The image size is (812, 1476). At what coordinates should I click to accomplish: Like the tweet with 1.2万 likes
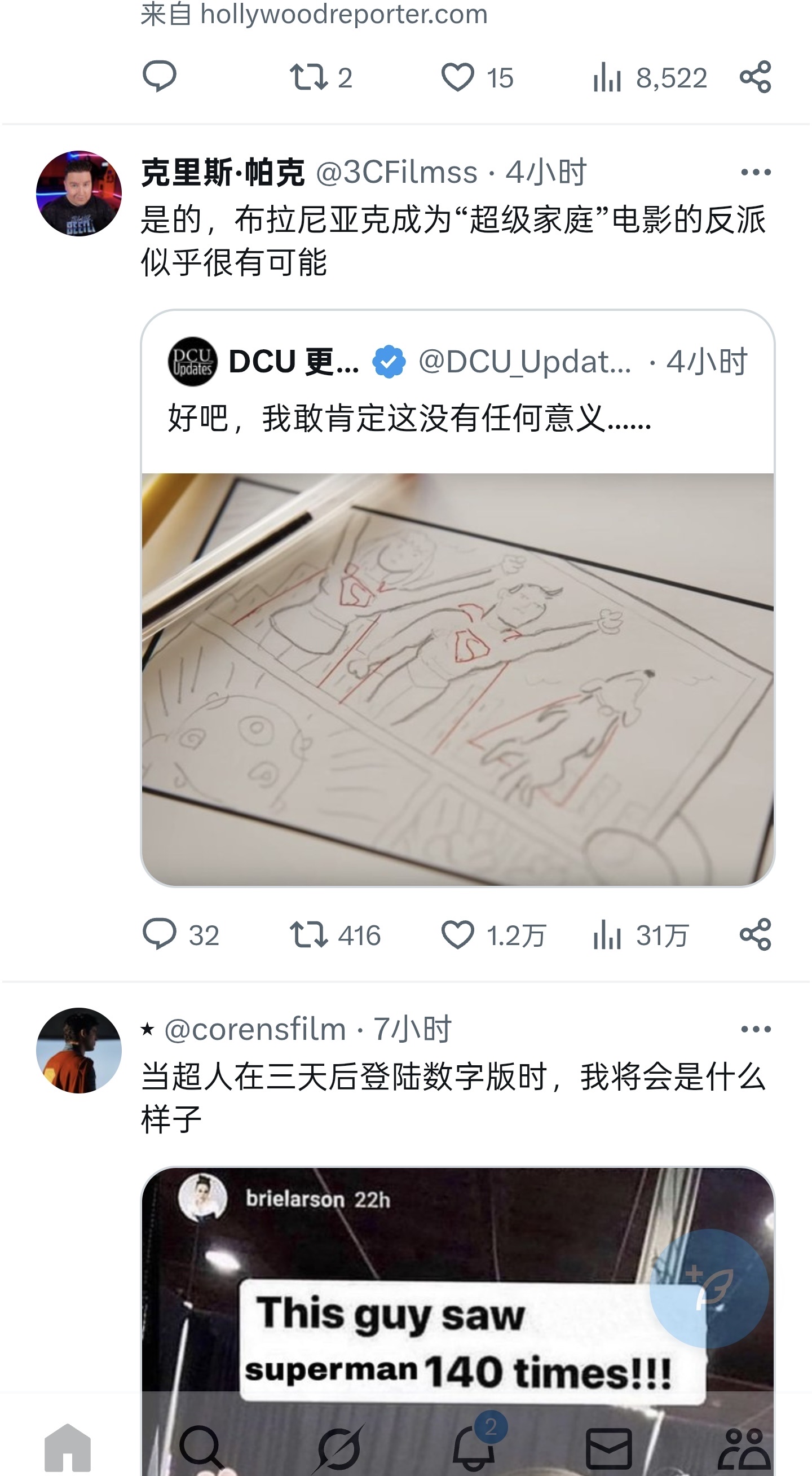[457, 934]
